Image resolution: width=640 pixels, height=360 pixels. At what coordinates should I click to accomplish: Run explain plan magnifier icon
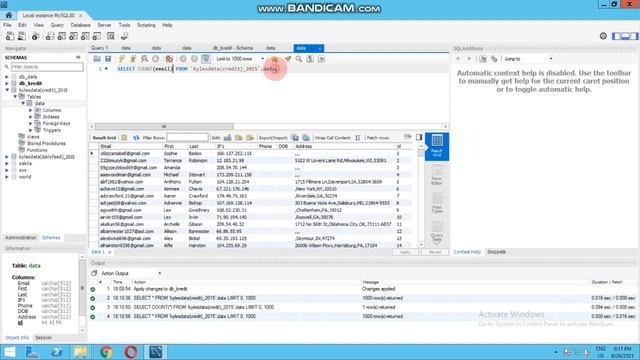[144, 59]
